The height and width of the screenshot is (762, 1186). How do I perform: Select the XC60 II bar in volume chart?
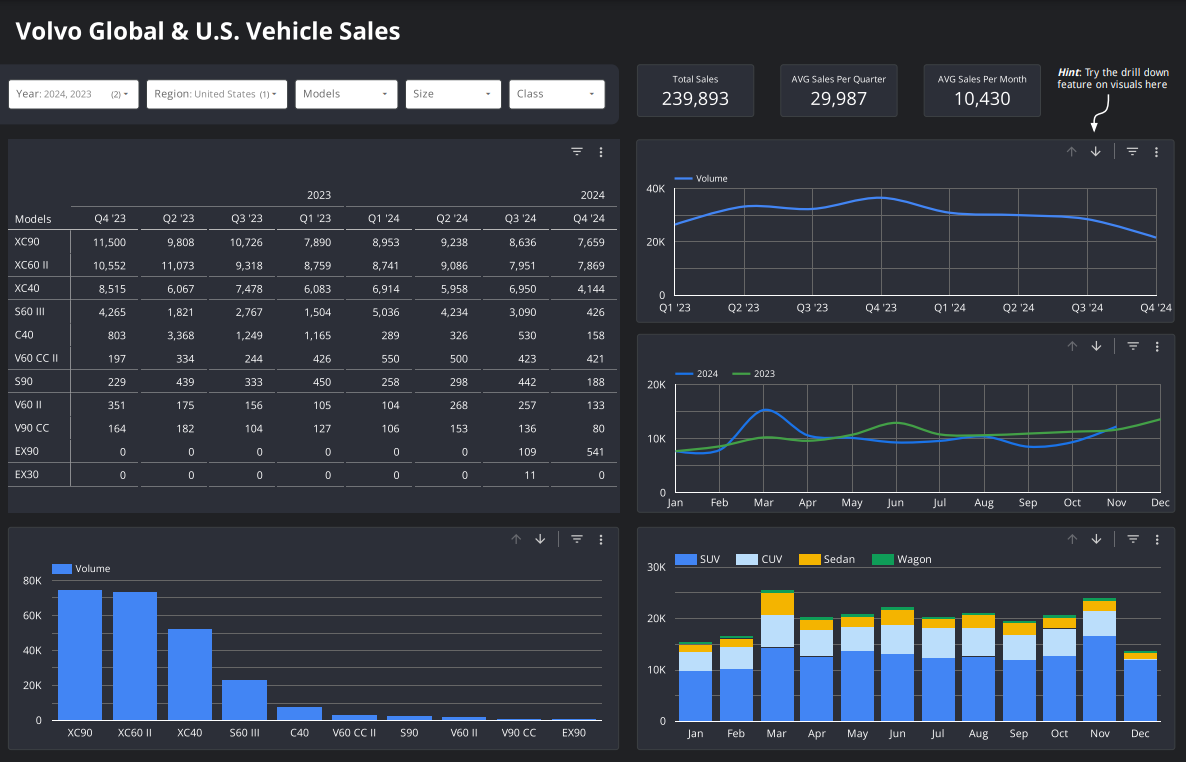click(x=135, y=656)
